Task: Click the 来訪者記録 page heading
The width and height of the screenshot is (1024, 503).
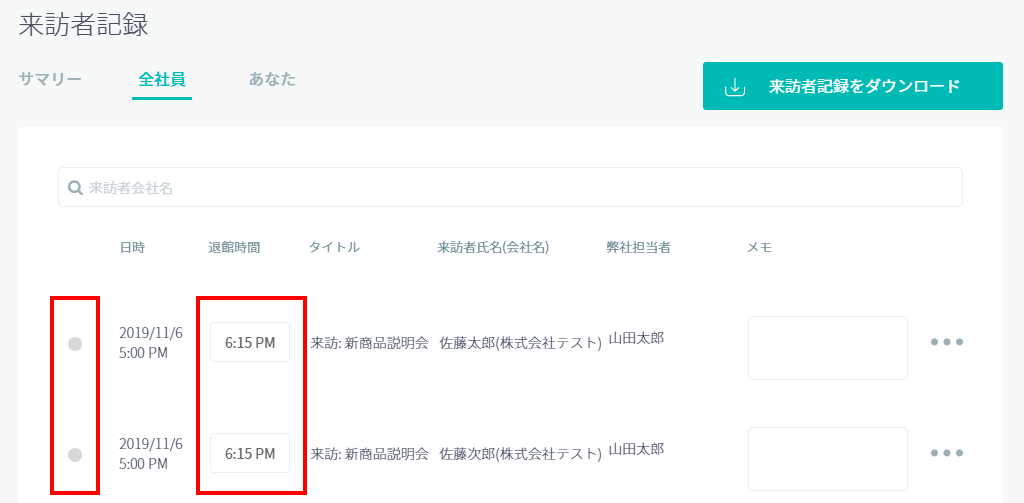Action: pyautogui.click(x=84, y=25)
